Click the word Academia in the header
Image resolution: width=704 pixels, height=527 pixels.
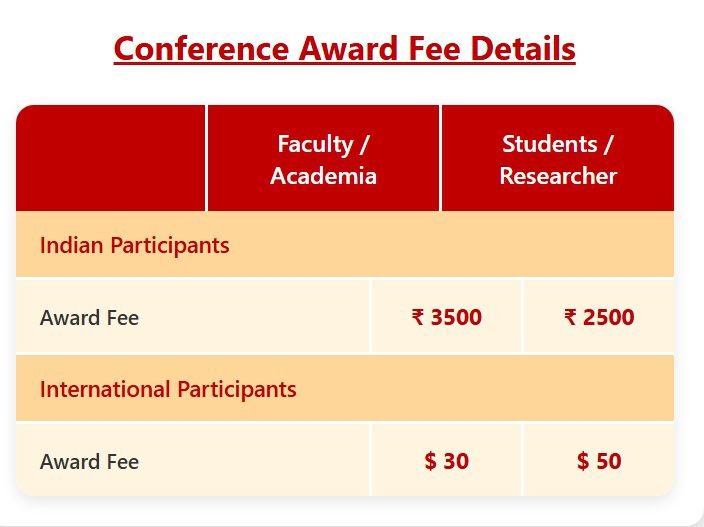pyautogui.click(x=323, y=176)
